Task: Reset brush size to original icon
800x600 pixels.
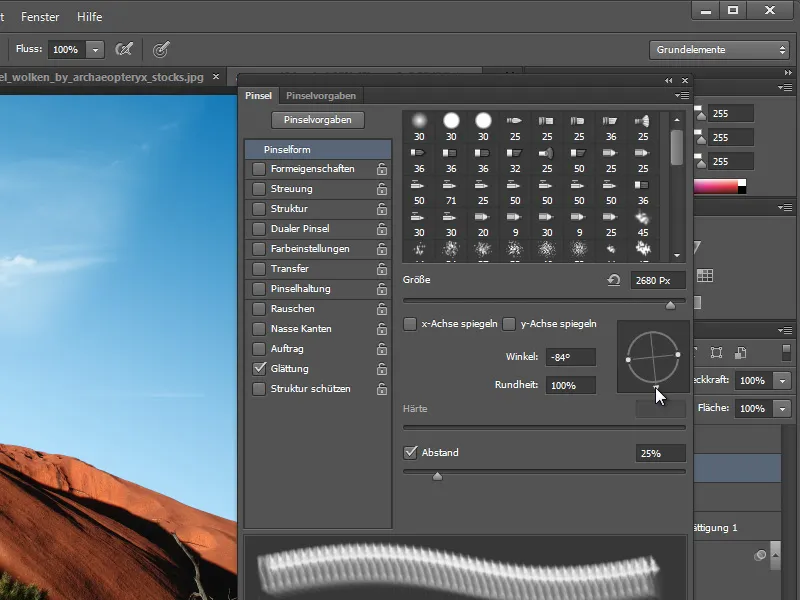Action: click(x=614, y=280)
